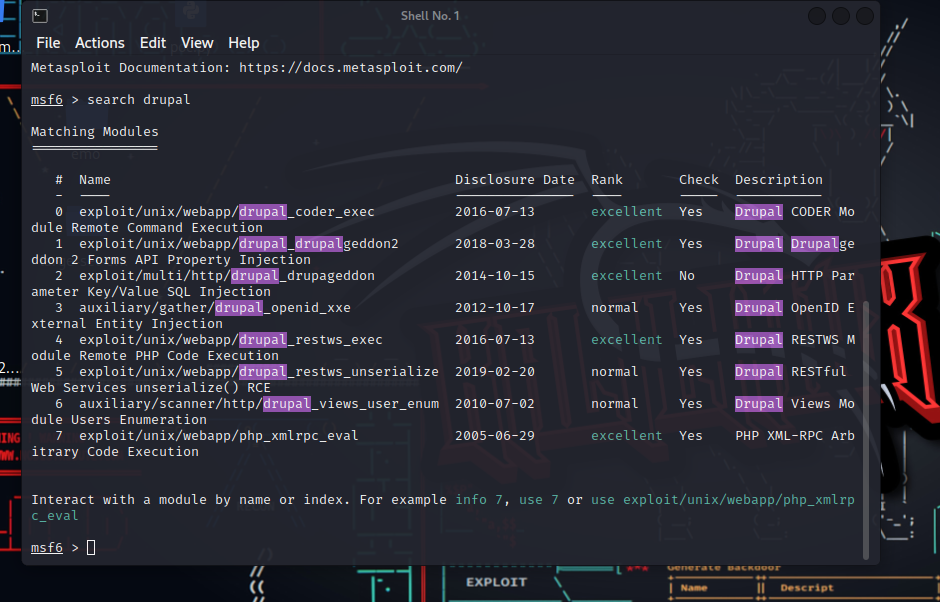This screenshot has width=940, height=602.
Task: Open the Actions menu
Action: (x=100, y=43)
